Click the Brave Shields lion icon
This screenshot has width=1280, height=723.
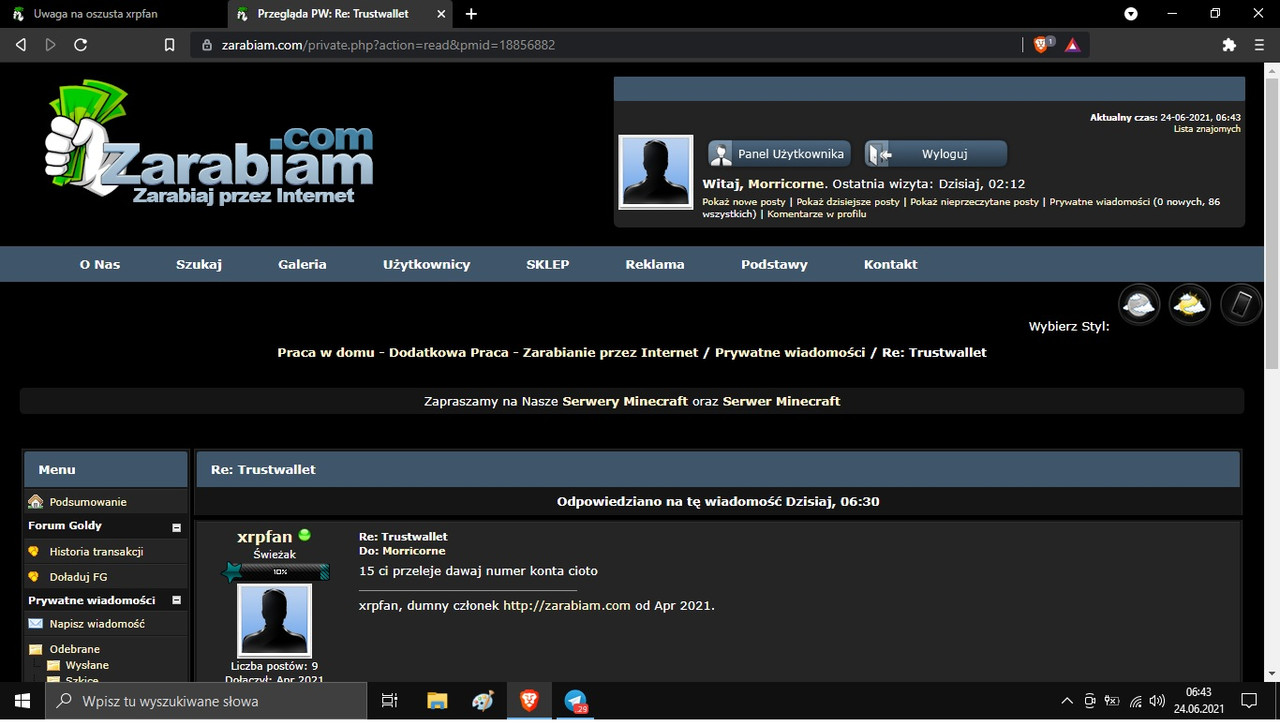1040,45
